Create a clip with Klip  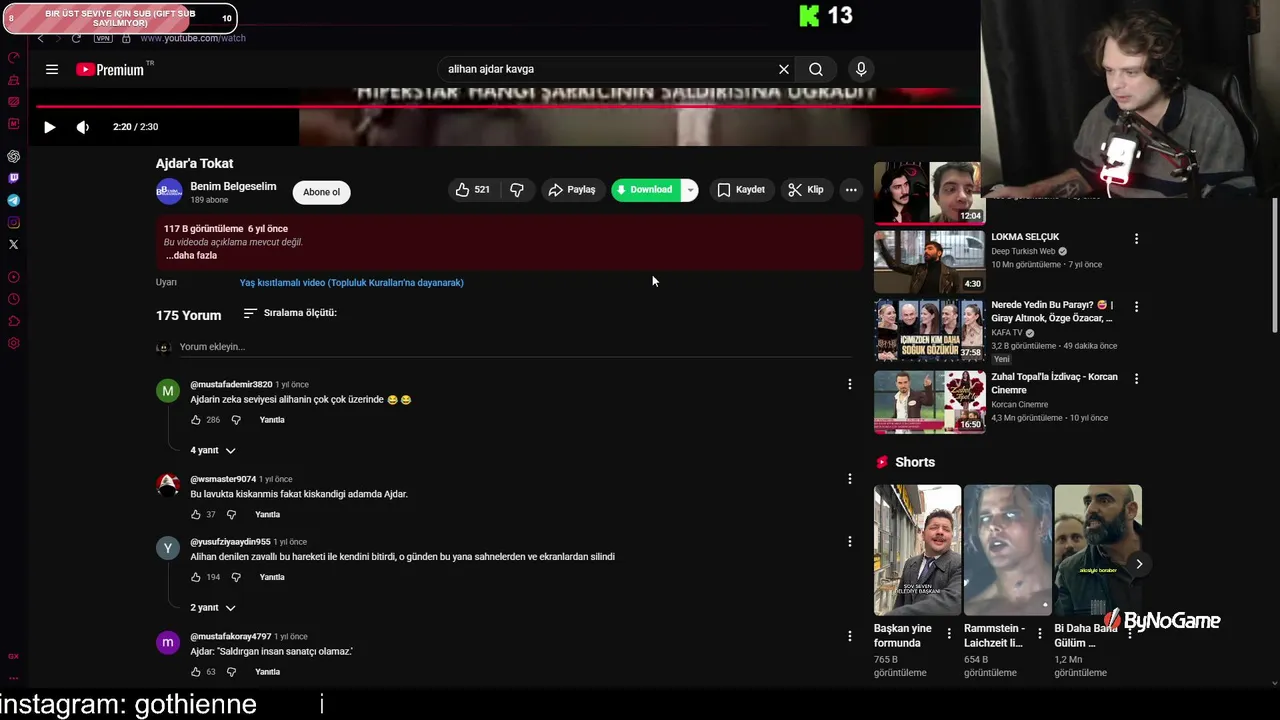806,190
